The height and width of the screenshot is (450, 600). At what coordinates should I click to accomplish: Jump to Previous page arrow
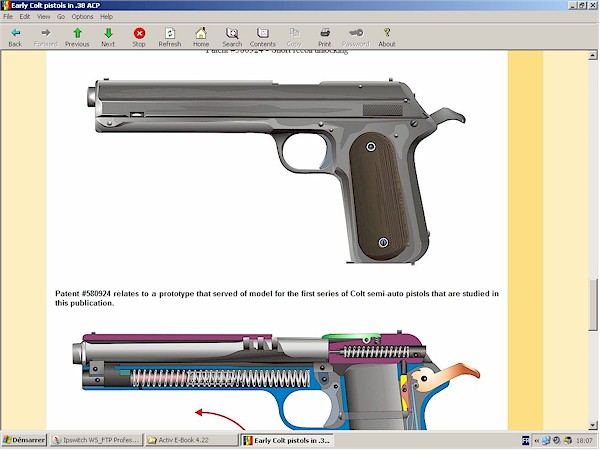point(77,37)
